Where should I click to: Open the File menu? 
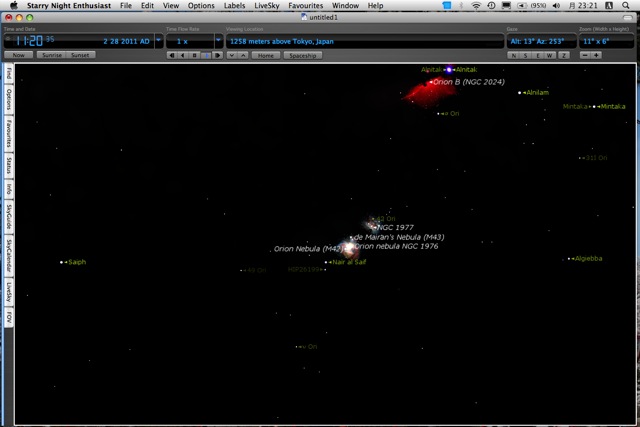126,6
